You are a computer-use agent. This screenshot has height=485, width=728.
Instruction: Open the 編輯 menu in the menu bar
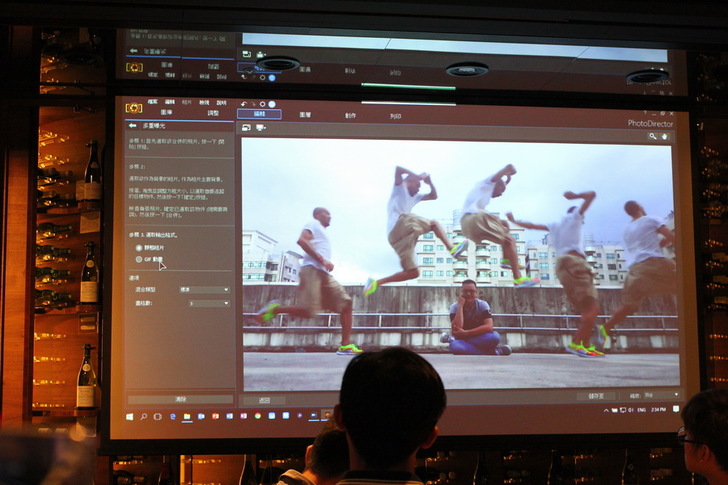pyautogui.click(x=170, y=102)
